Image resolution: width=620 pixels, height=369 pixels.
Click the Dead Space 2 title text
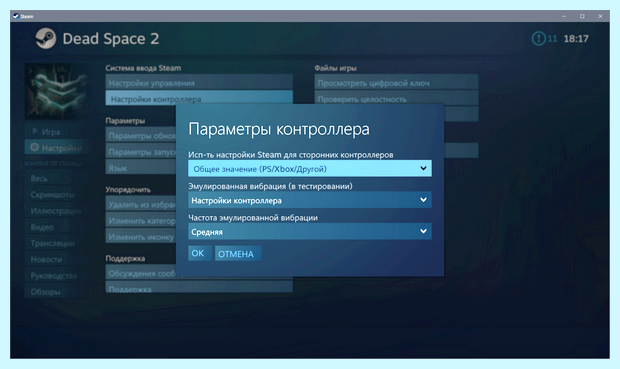[111, 39]
